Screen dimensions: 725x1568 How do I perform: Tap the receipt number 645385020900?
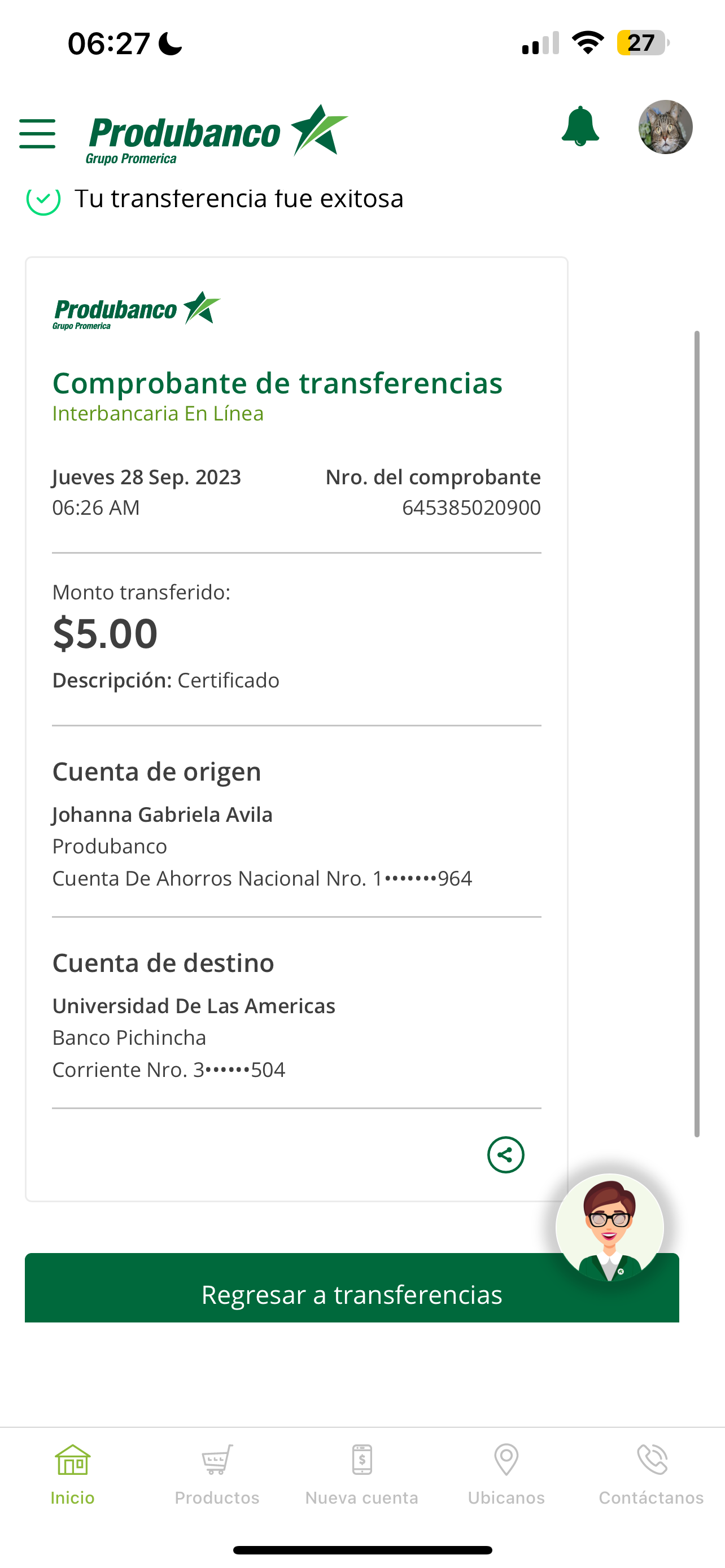[471, 507]
